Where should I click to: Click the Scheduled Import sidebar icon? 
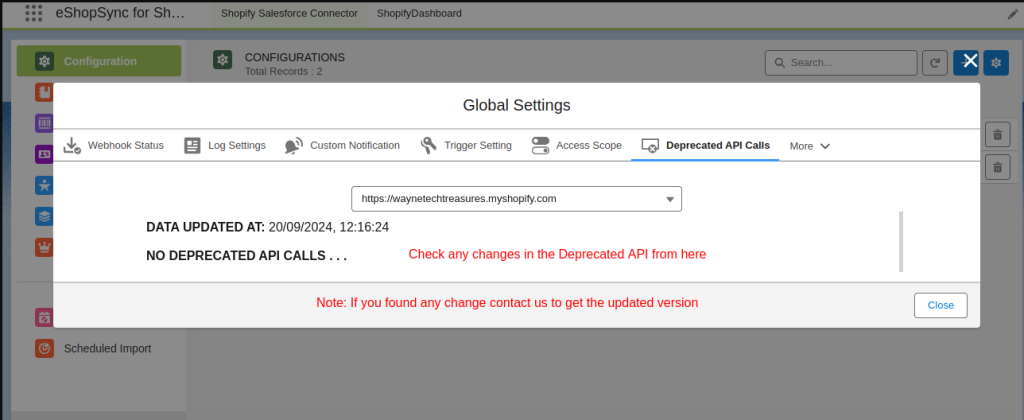click(x=44, y=349)
